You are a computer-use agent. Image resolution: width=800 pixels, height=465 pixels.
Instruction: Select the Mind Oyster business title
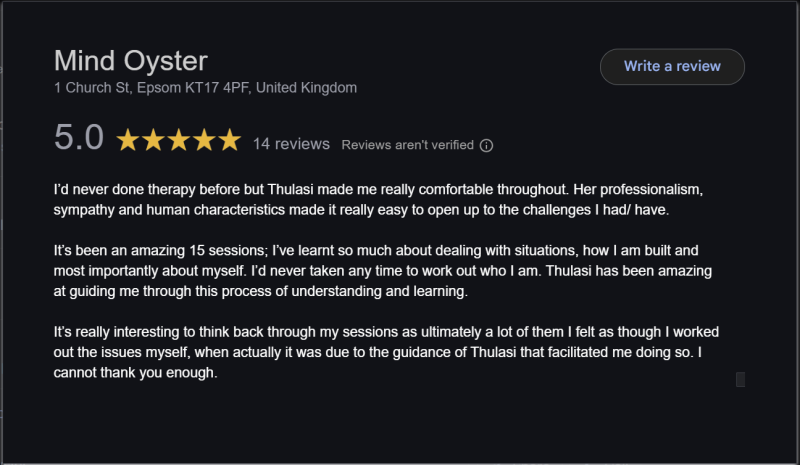coord(130,60)
